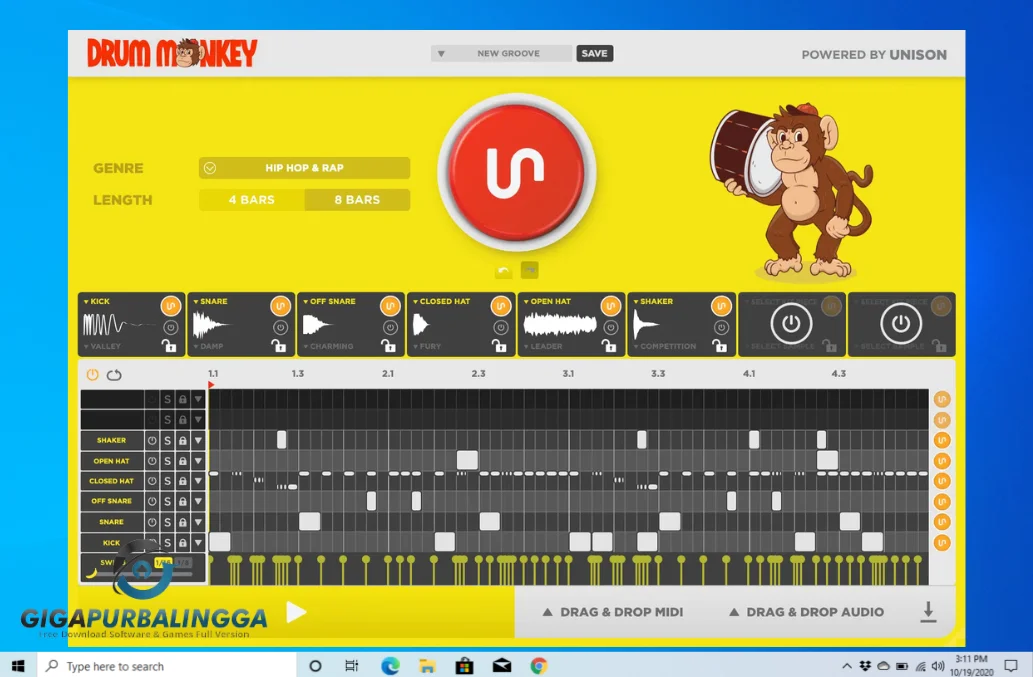Regenerate the Open Hat row pattern in sequencer
1033x677 pixels.
pos(942,460)
